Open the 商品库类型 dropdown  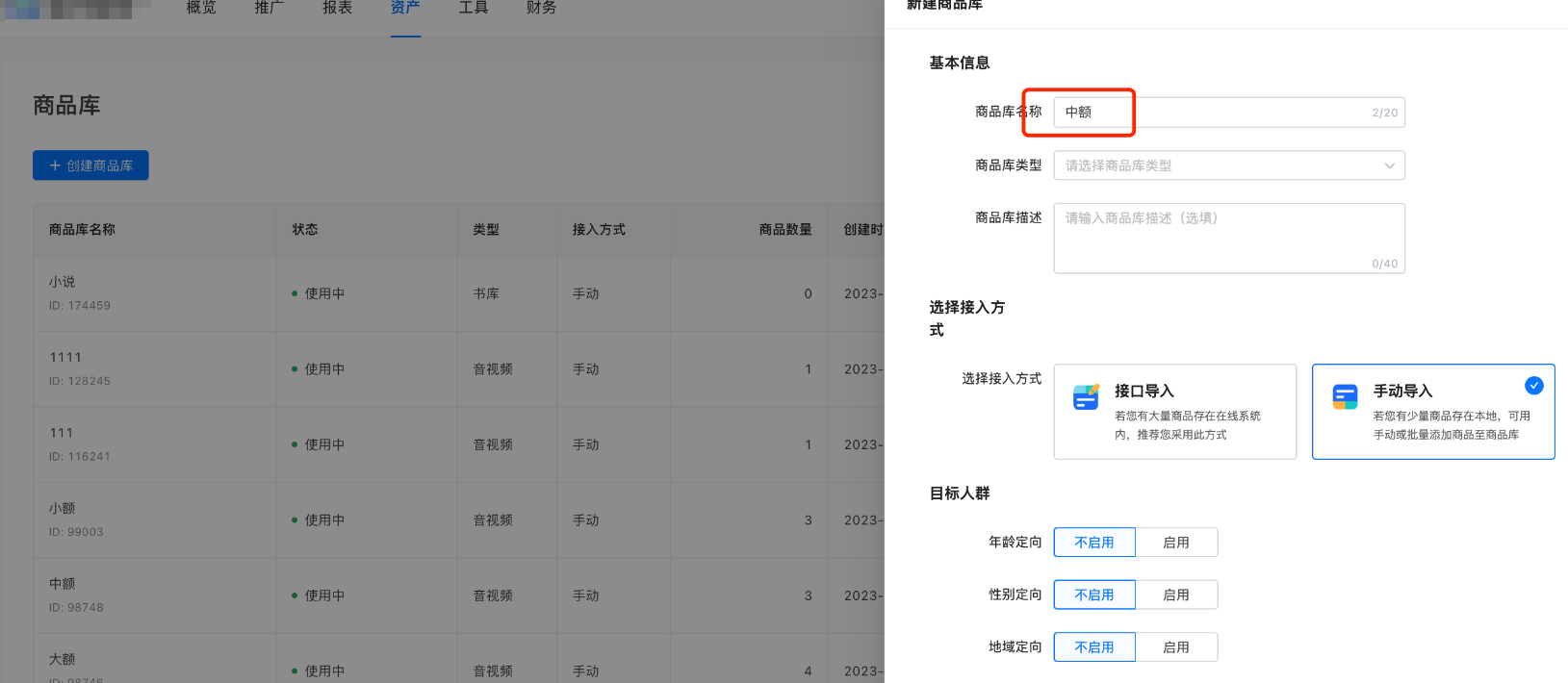tap(1229, 165)
